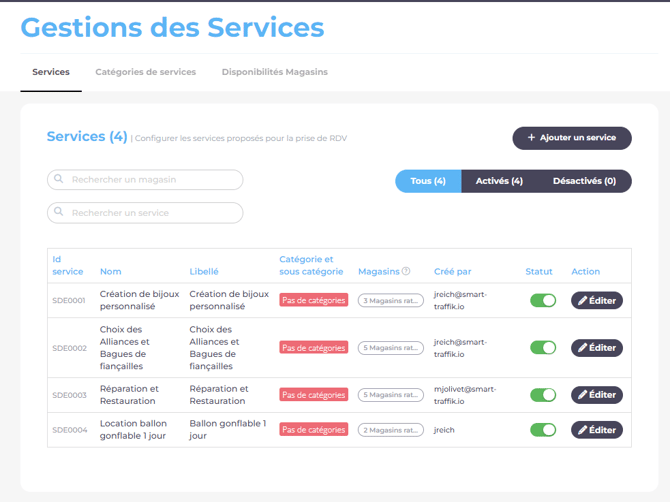Edit the Création de bijoux personnalisé service

click(x=597, y=300)
